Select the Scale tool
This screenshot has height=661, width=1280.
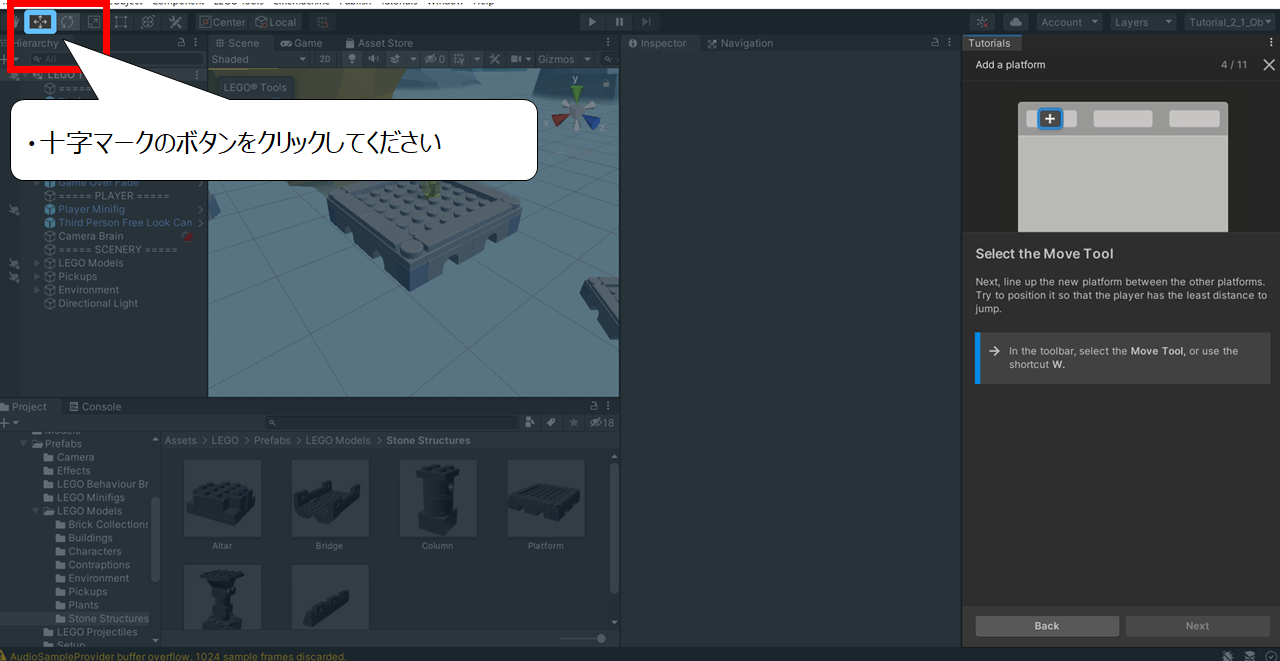coord(94,21)
